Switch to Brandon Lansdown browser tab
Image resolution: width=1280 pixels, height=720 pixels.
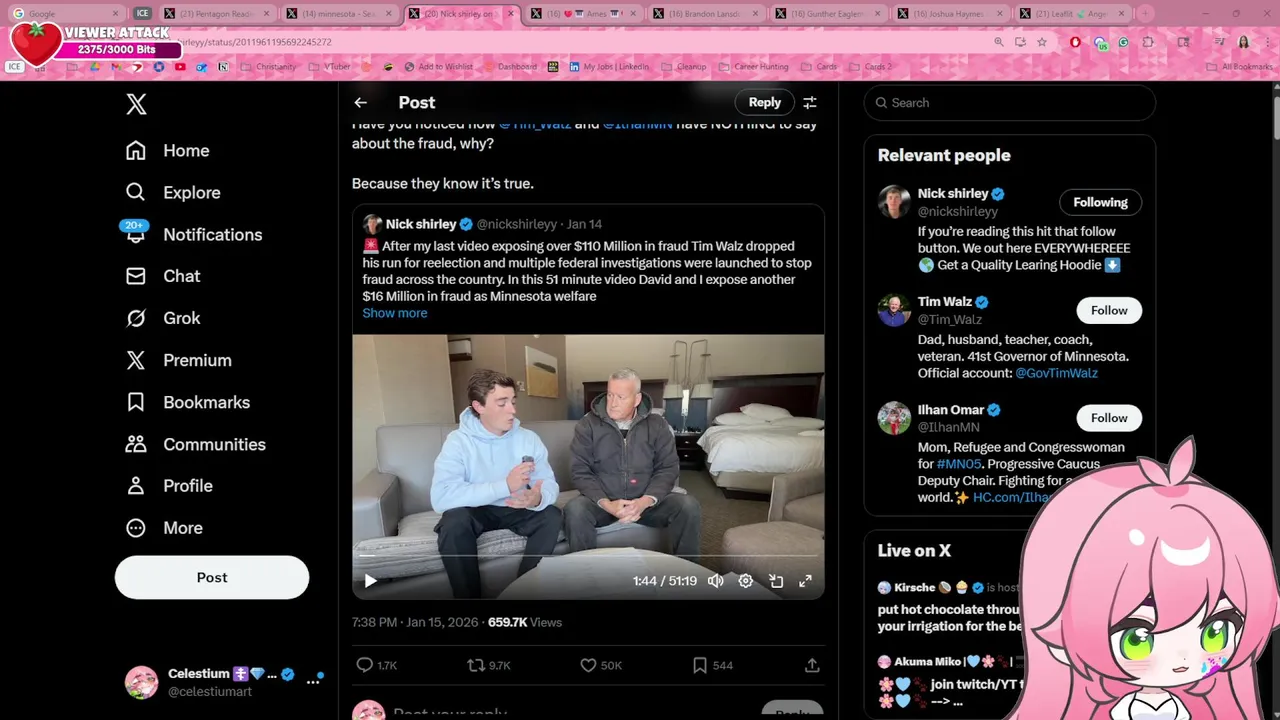pyautogui.click(x=706, y=14)
